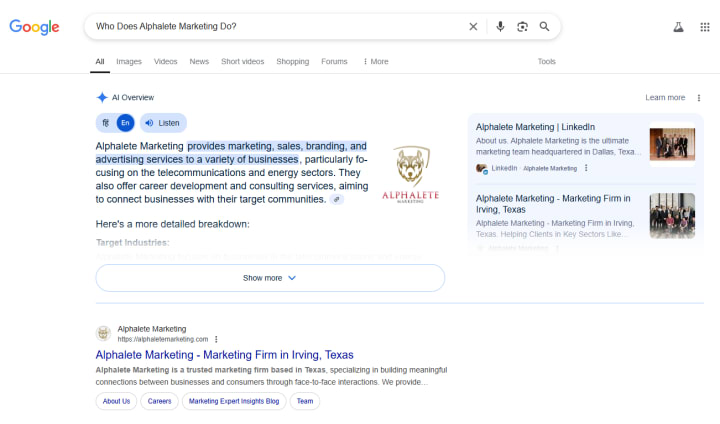Open the Careers sitelink chip
The height and width of the screenshot is (424, 720).
pos(159,401)
